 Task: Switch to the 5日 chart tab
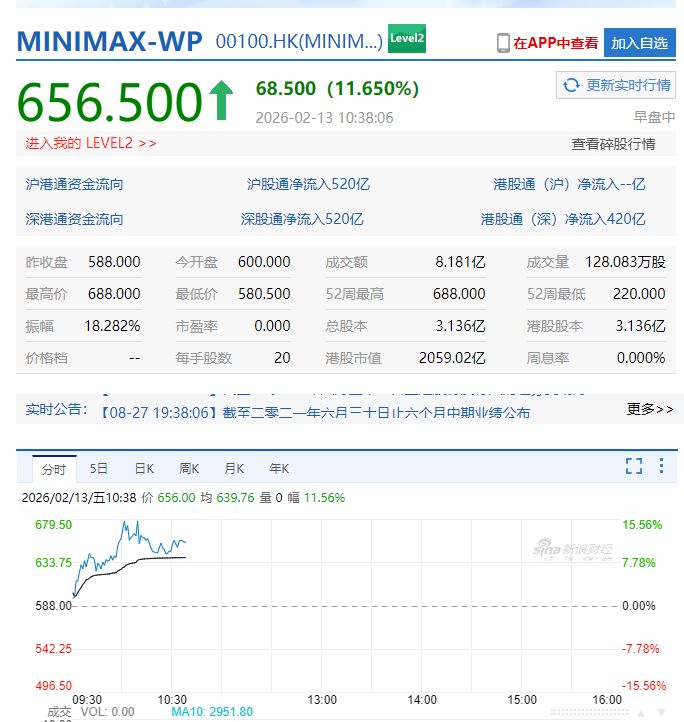pyautogui.click(x=99, y=468)
